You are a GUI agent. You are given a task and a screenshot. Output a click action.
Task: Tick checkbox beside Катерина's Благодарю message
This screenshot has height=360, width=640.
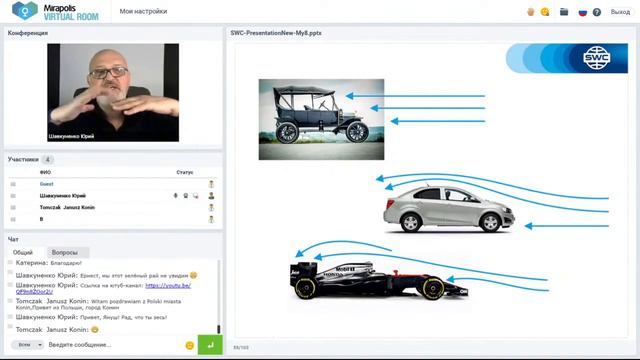tap(11, 262)
